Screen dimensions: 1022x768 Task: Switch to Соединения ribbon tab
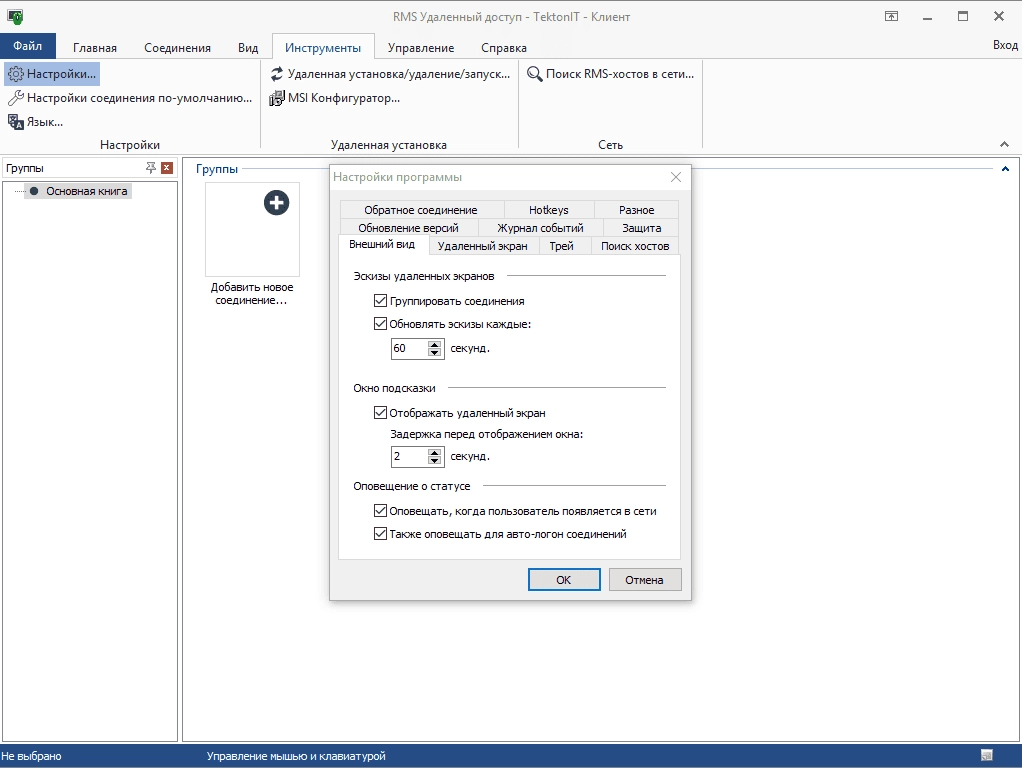tap(177, 48)
